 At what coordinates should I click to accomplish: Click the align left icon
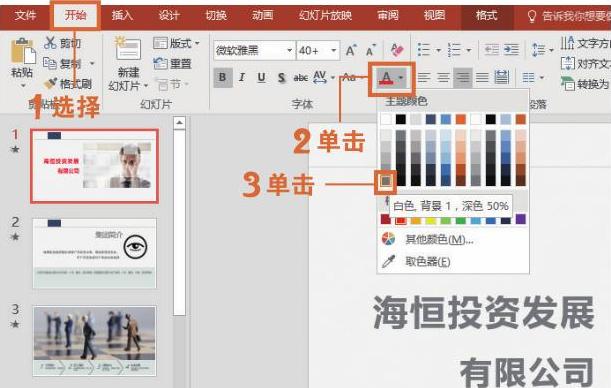[424, 78]
